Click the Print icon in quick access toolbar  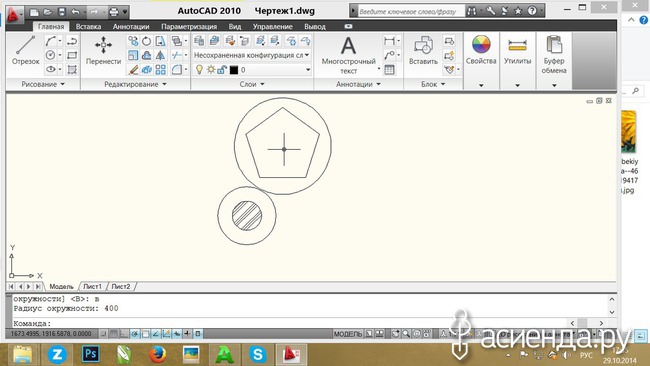(114, 12)
